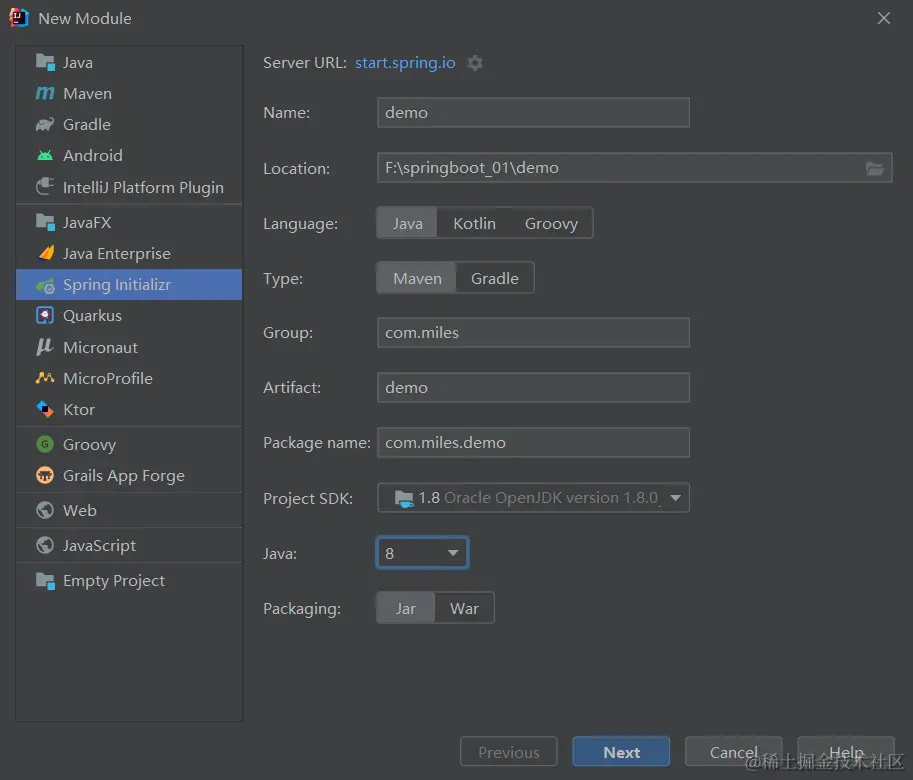Set language to Kotlin
The height and width of the screenshot is (780, 913).
[475, 223]
